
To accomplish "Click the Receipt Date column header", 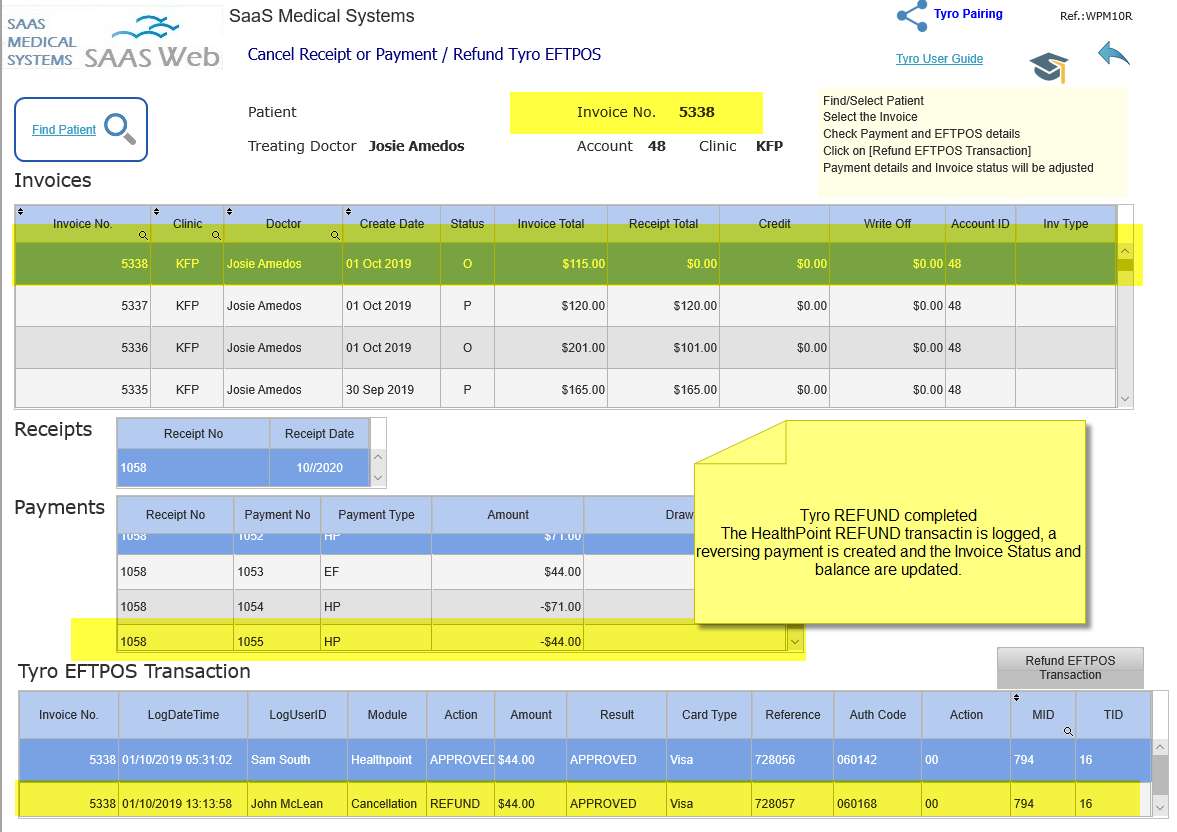I will coord(319,434).
